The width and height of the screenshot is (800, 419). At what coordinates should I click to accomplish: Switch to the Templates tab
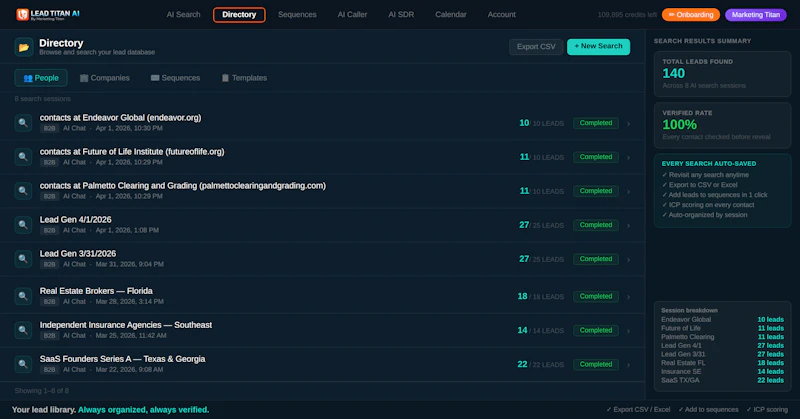pyautogui.click(x=244, y=78)
